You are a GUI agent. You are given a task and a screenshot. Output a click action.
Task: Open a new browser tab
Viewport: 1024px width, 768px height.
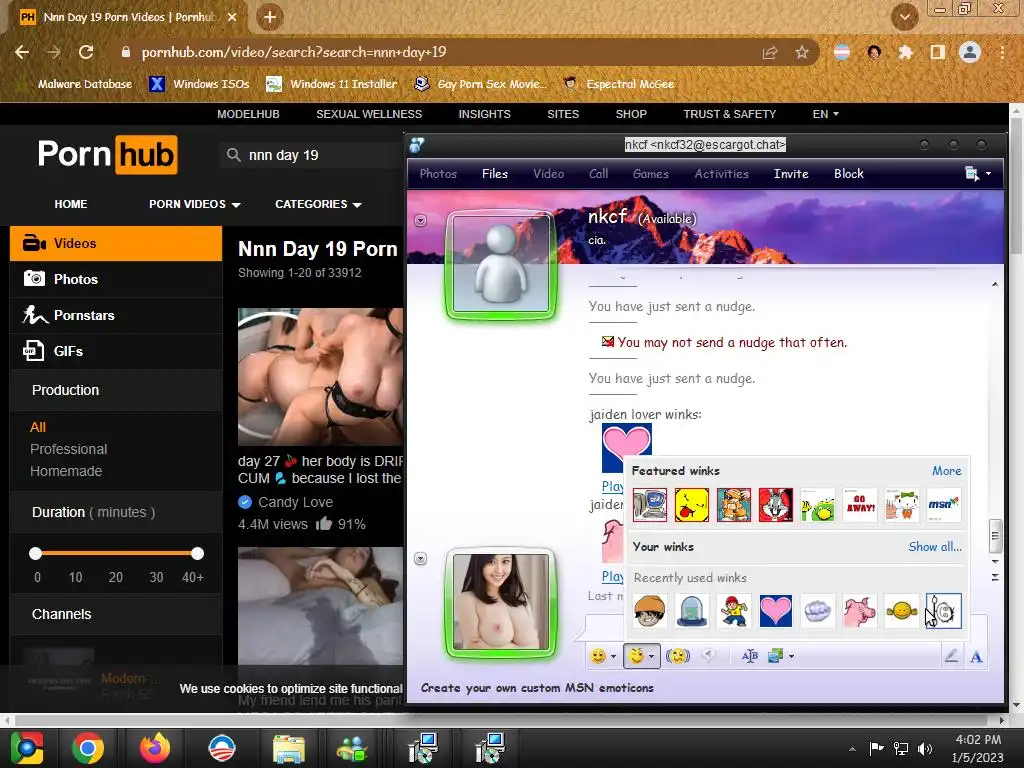click(270, 17)
